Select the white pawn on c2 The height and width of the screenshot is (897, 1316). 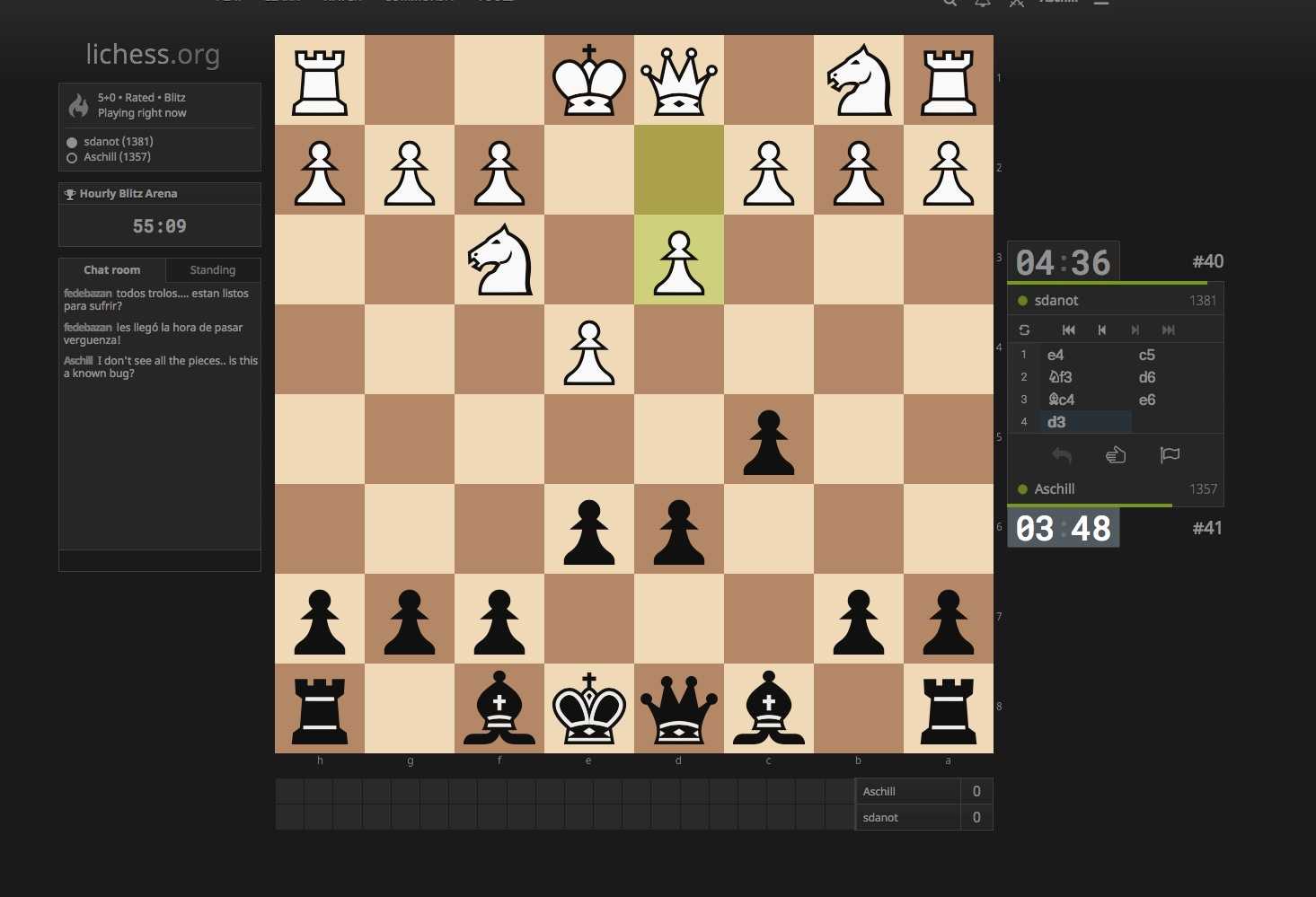click(x=769, y=170)
